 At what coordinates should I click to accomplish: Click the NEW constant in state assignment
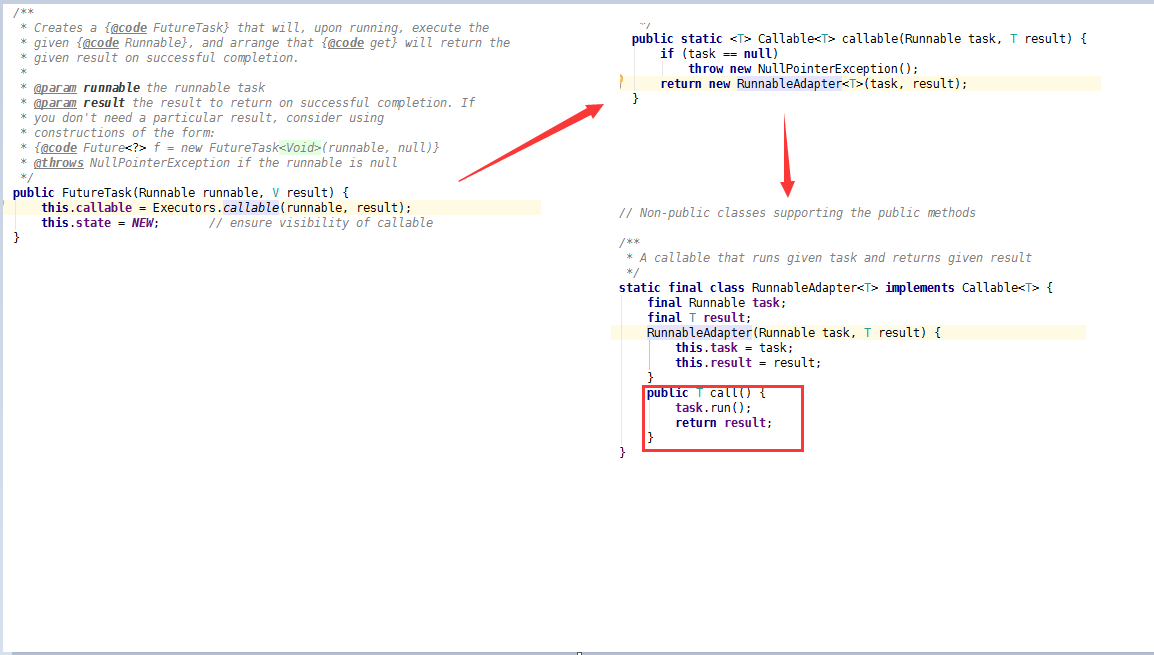(144, 223)
